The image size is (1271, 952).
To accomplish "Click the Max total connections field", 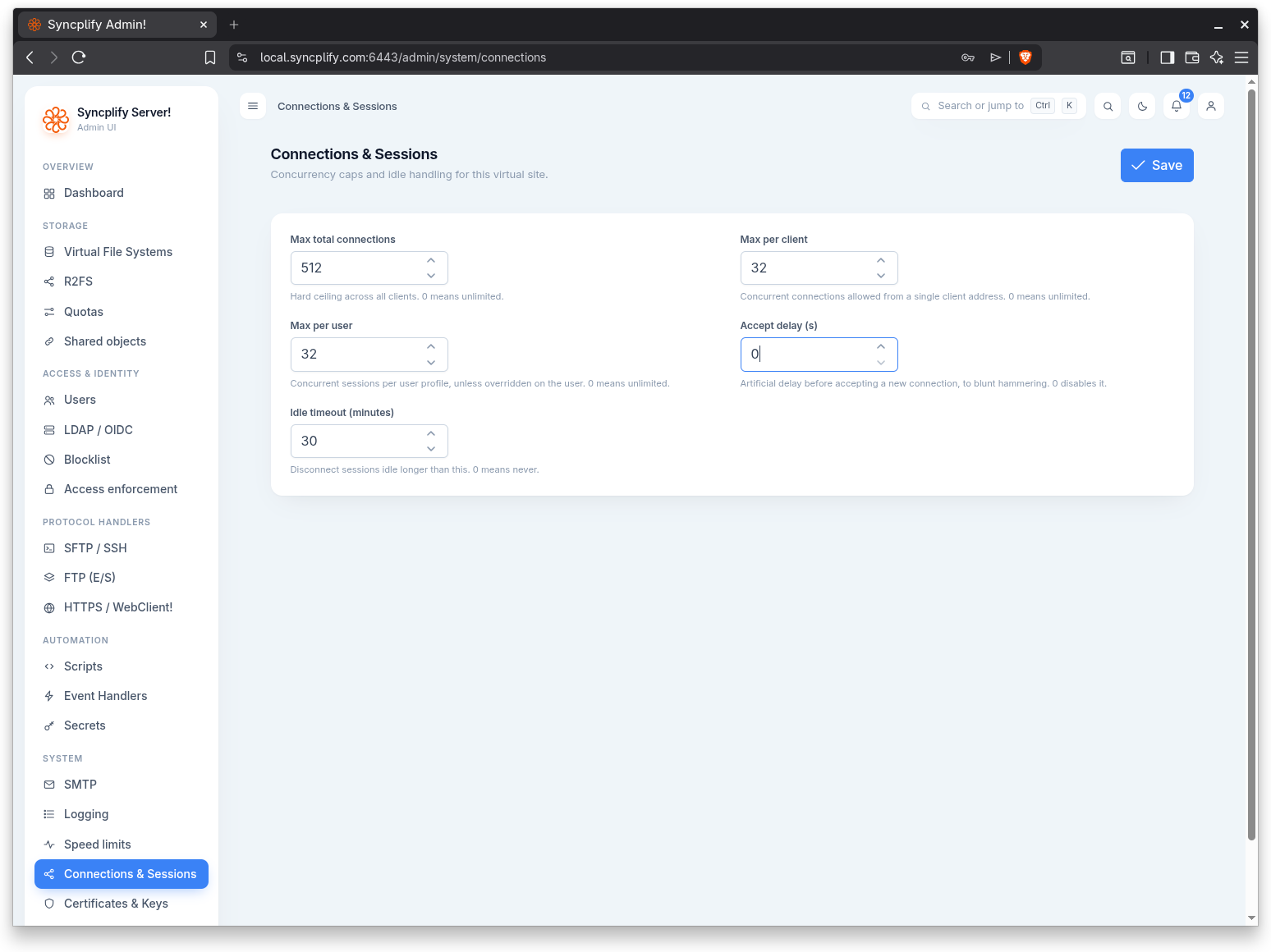I will (369, 268).
